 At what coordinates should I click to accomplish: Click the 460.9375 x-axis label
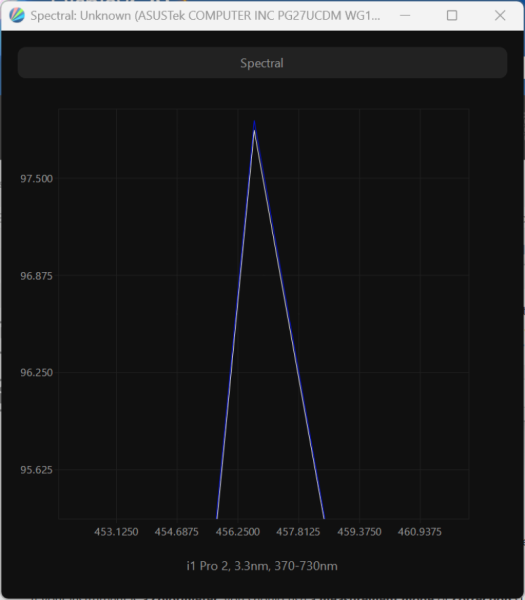[x=420, y=532]
